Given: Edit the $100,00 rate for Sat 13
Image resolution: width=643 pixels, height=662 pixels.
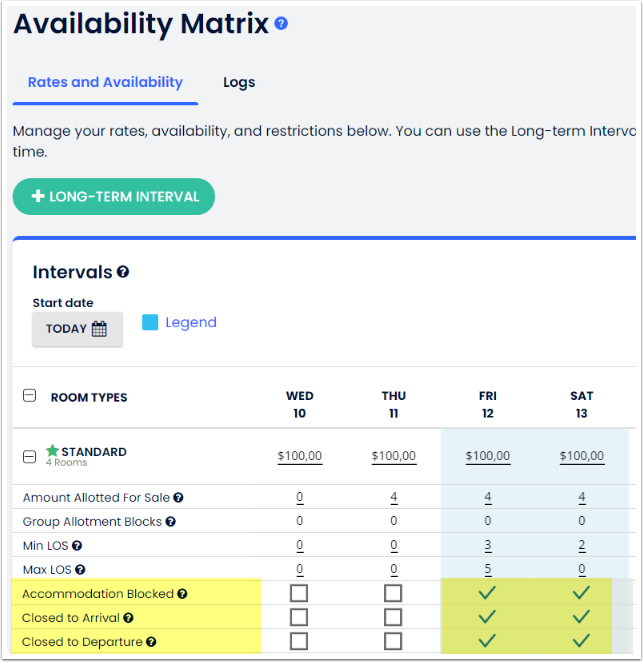Looking at the screenshot, I should [581, 456].
